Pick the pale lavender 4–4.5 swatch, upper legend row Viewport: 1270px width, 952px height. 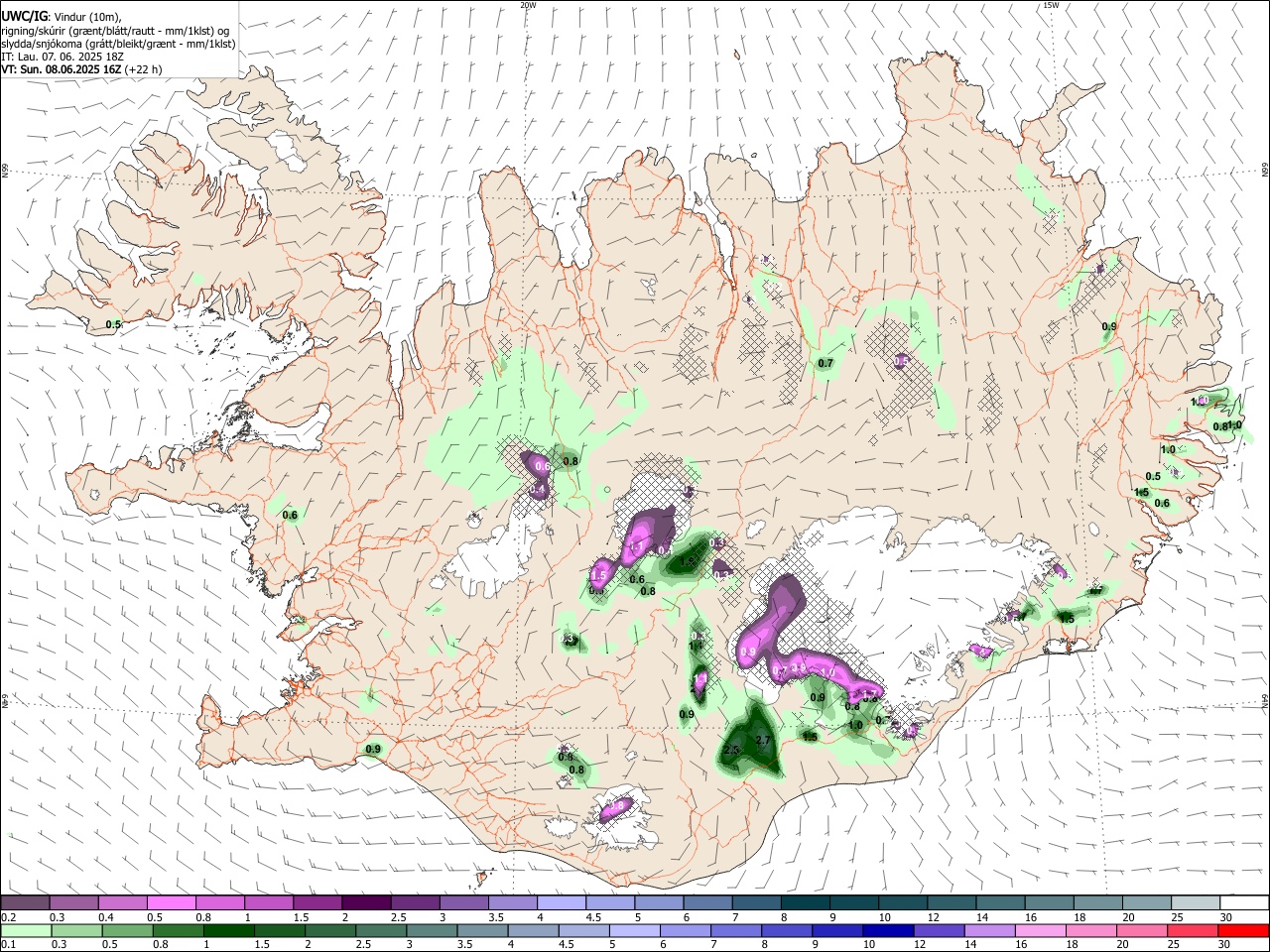(x=560, y=902)
